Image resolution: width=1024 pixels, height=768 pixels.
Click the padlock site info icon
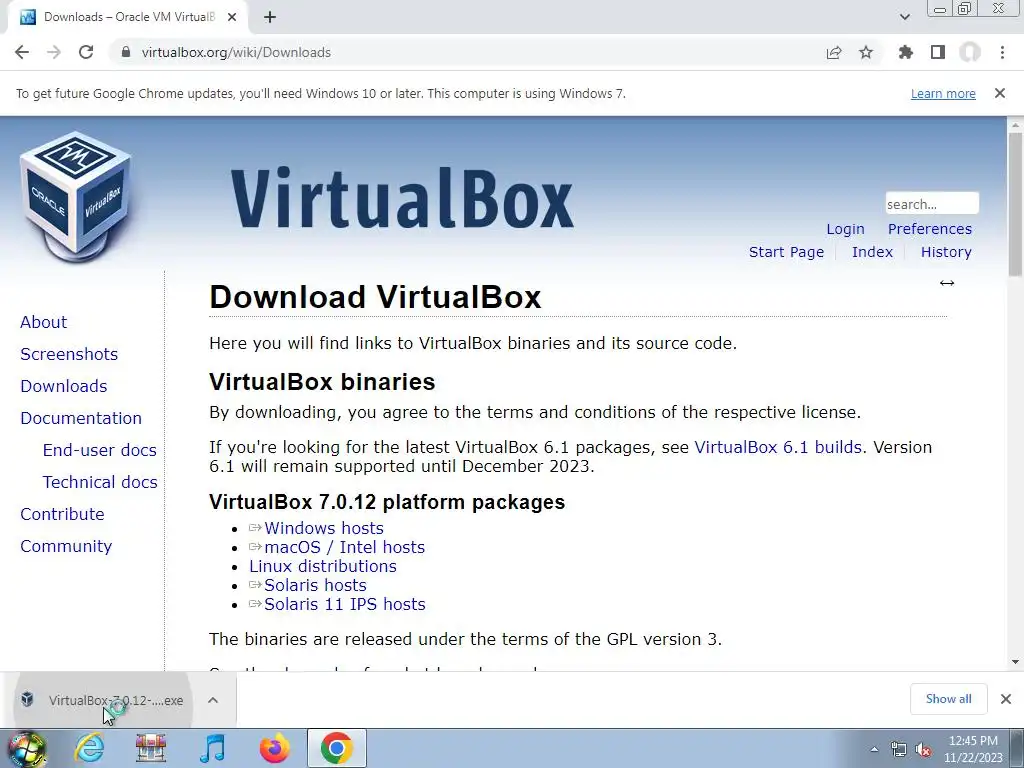(126, 52)
